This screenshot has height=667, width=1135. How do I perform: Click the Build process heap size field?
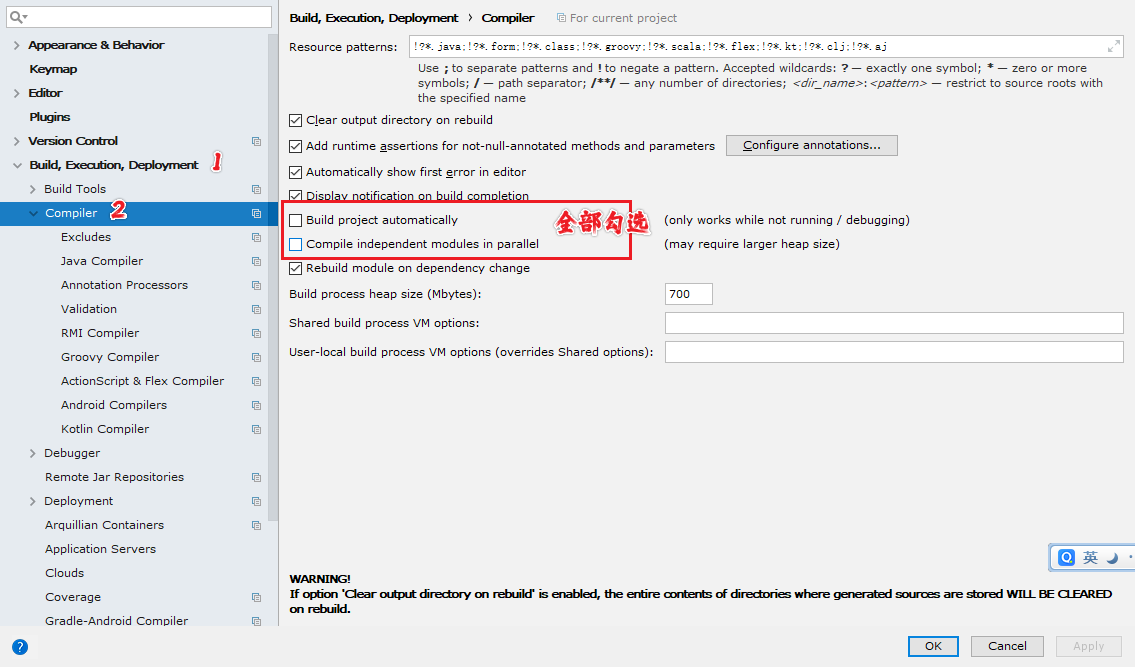tap(688, 294)
